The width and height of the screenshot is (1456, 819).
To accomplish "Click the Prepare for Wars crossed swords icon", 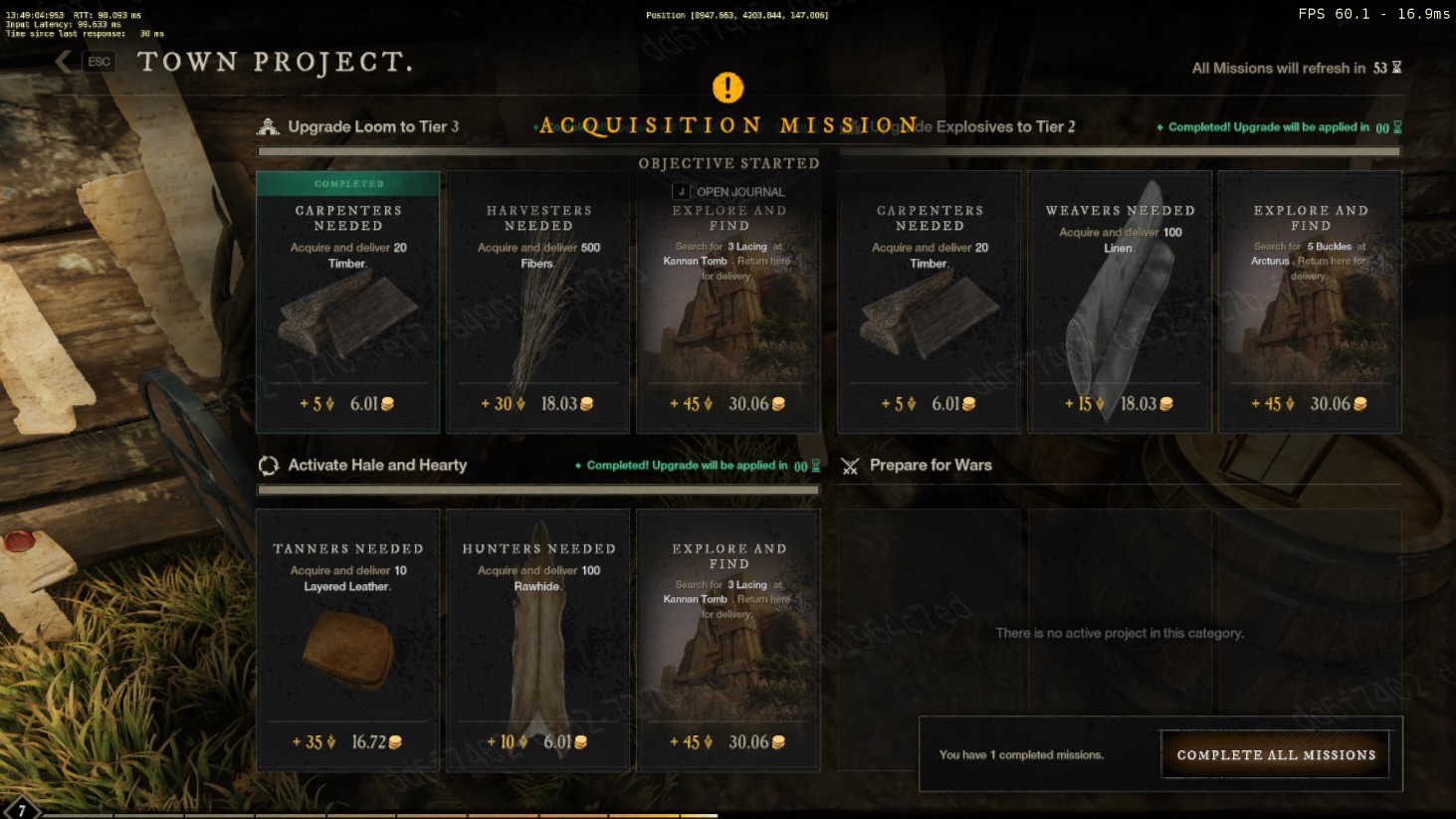I will (850, 465).
